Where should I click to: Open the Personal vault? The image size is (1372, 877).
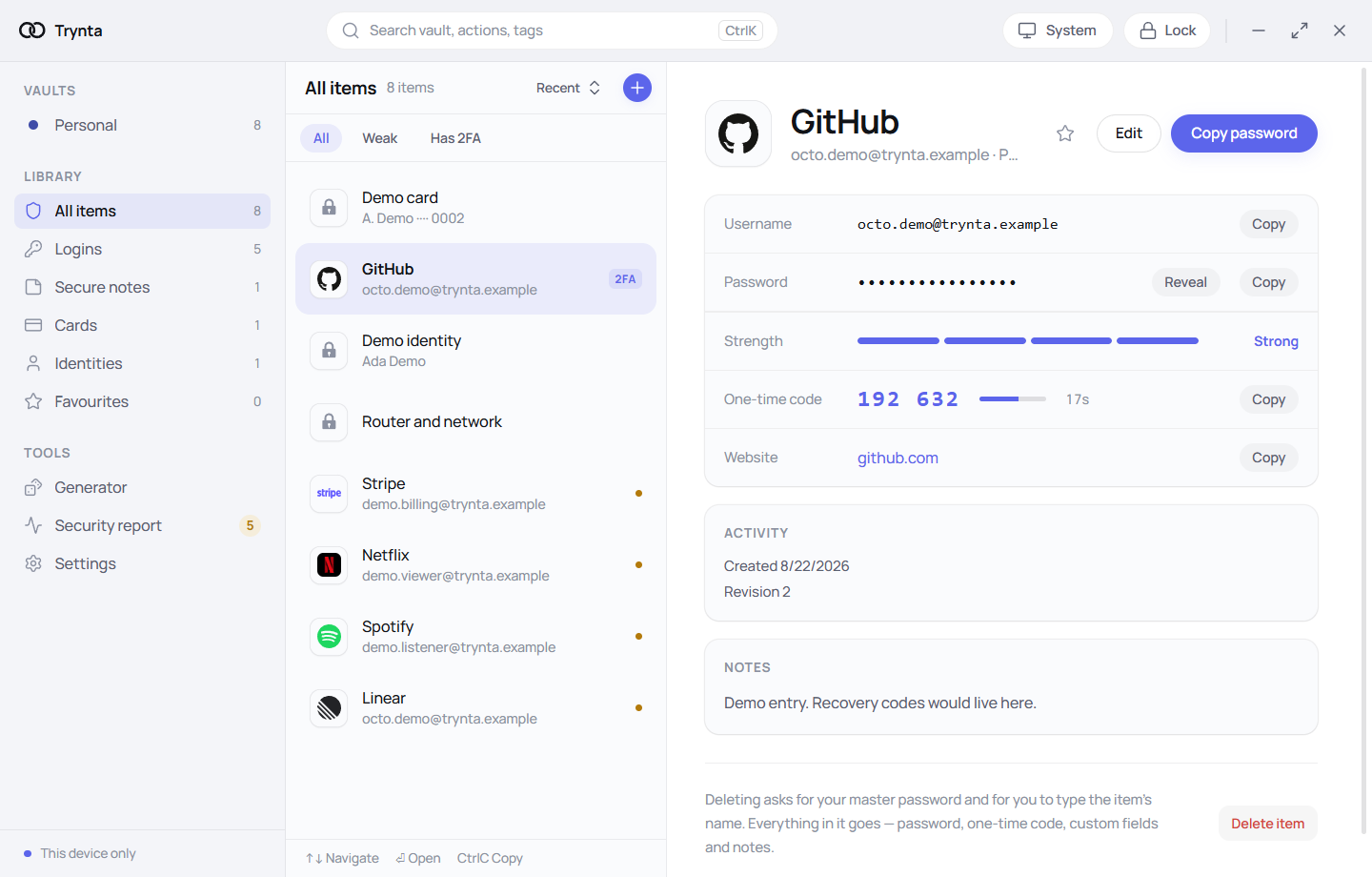[x=143, y=125]
